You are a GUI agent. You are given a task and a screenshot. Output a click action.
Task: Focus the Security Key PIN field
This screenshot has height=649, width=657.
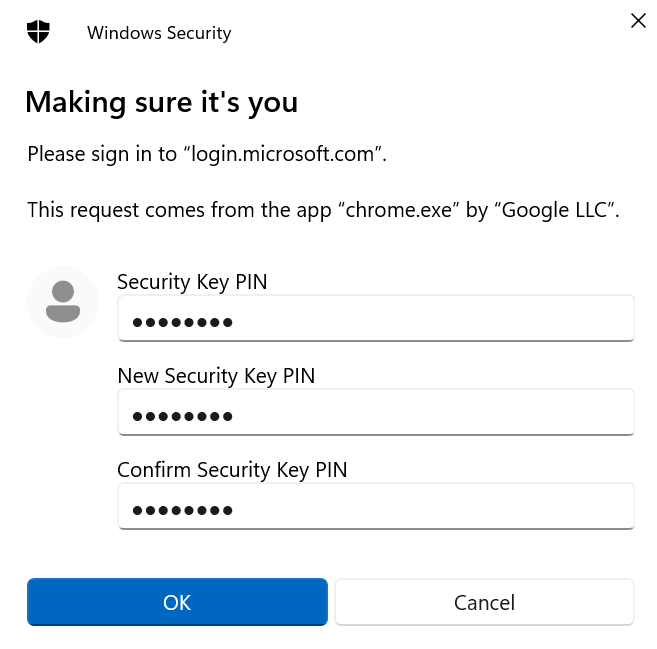[375, 319]
